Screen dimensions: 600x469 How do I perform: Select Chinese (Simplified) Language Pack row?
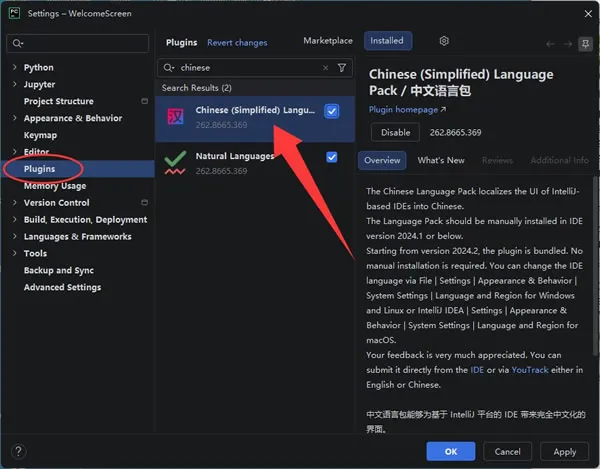[255, 119]
